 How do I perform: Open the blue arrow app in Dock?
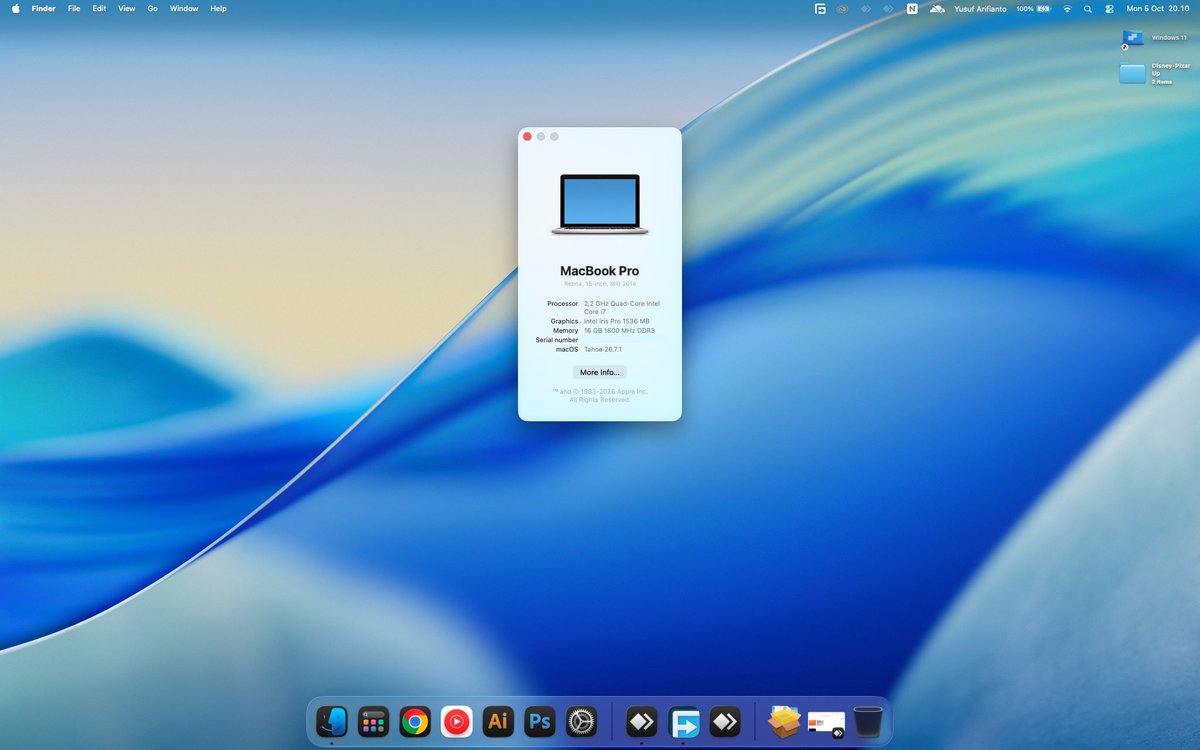click(x=685, y=721)
